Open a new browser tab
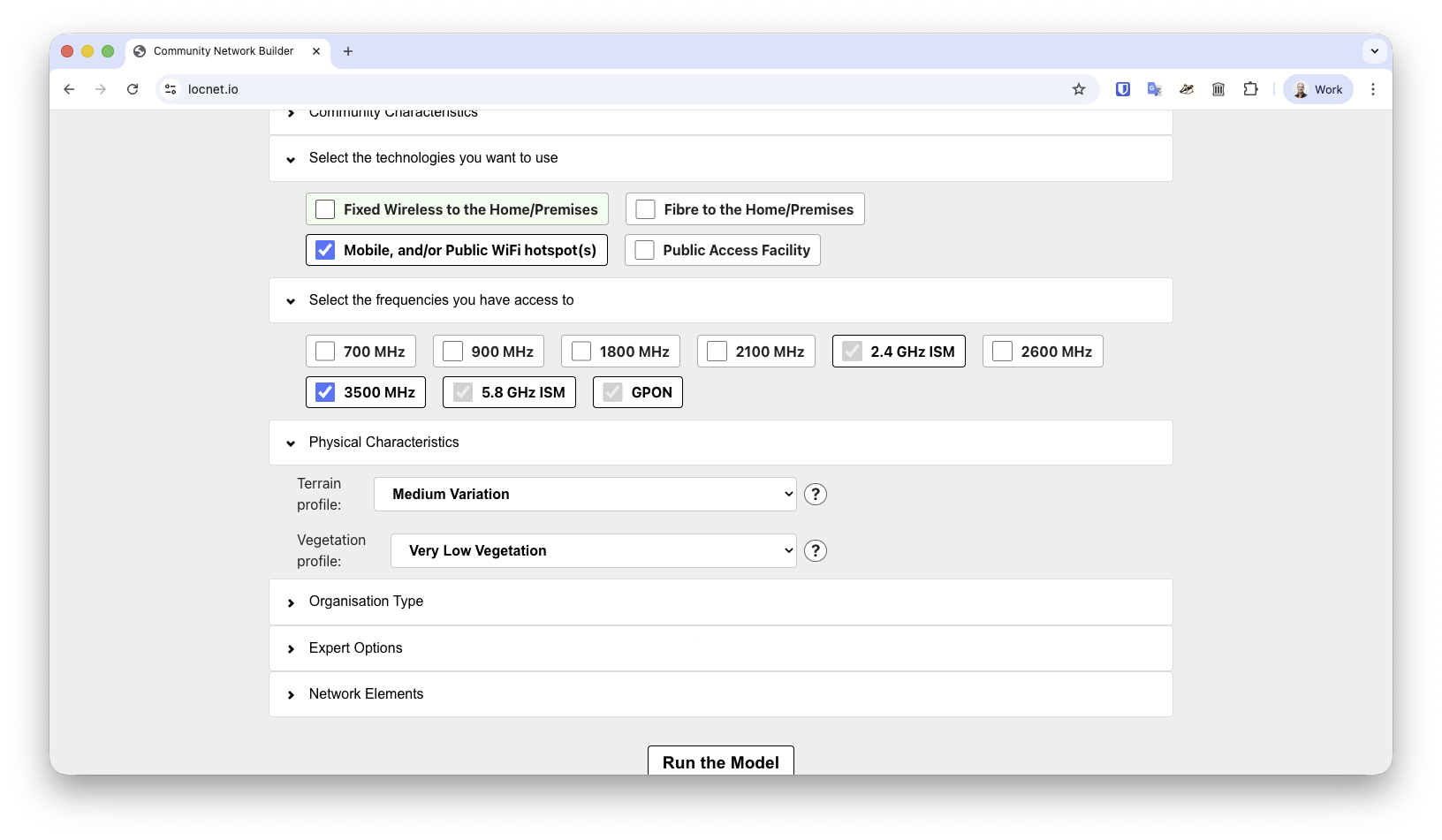The width and height of the screenshot is (1442, 840). click(348, 51)
